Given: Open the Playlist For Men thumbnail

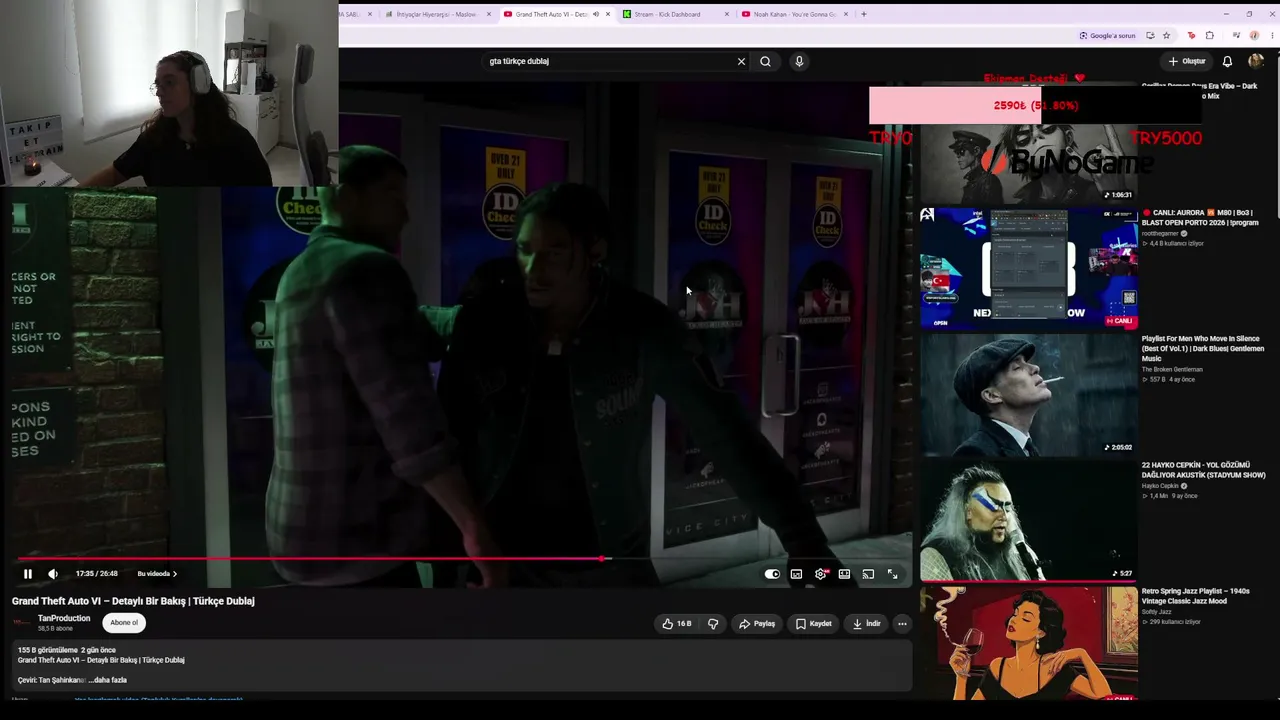Looking at the screenshot, I should tap(1029, 394).
